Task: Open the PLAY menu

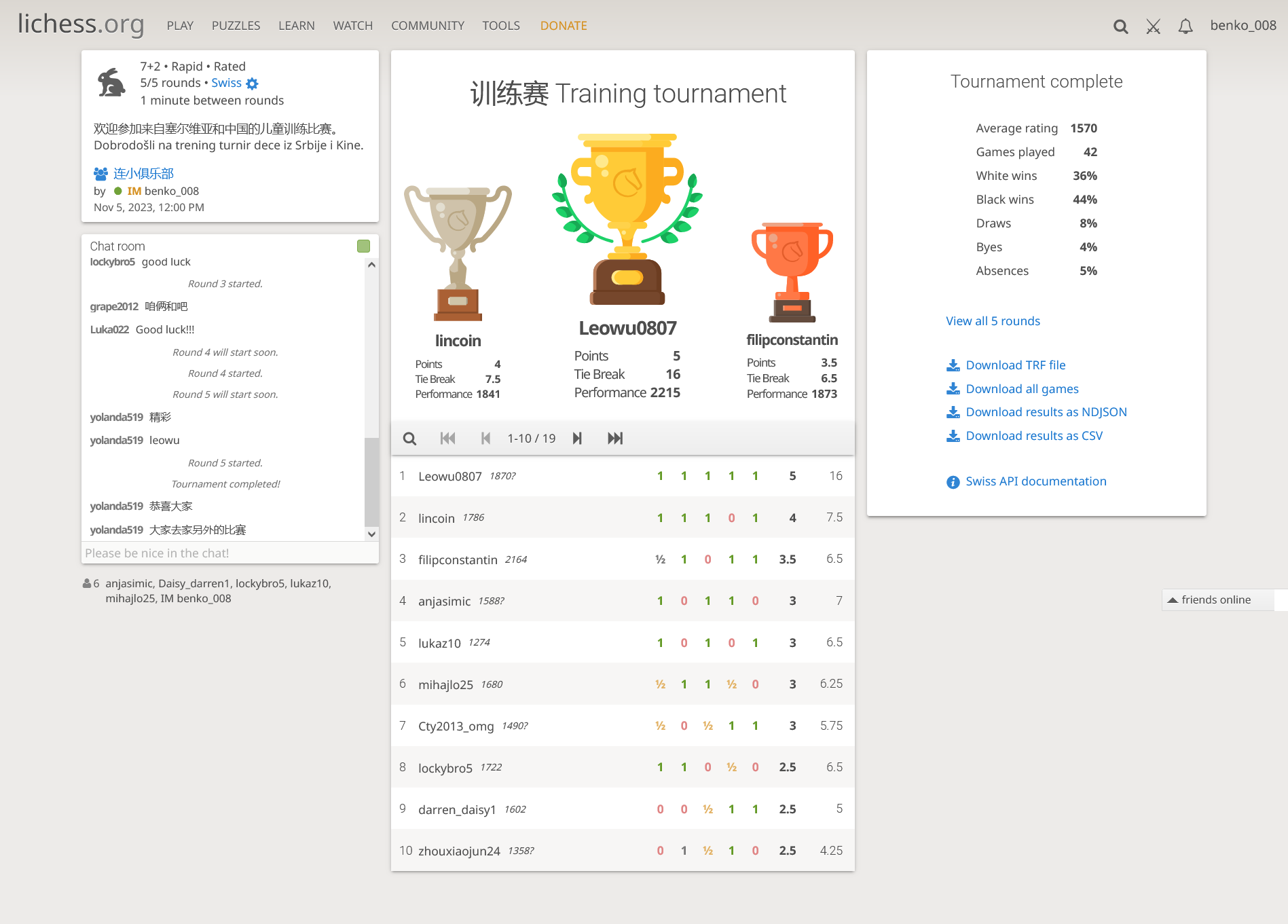Action: [180, 26]
